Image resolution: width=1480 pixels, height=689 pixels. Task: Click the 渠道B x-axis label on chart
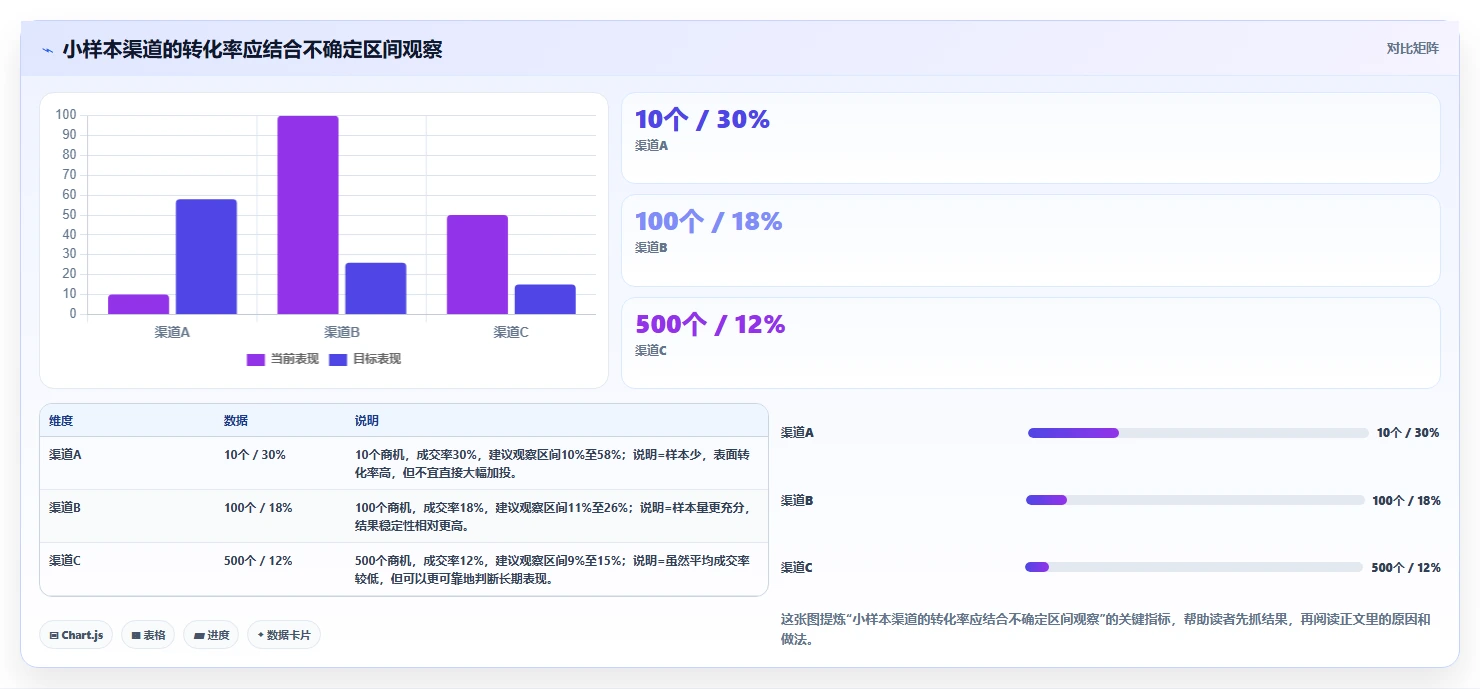click(x=342, y=332)
